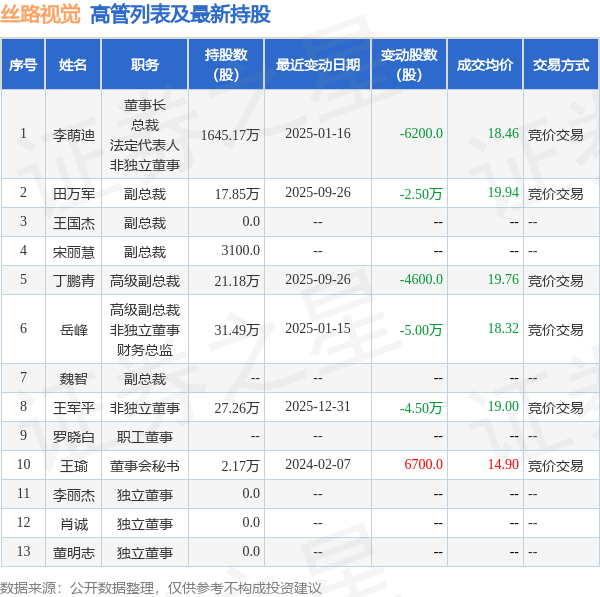Select the name 魏智
The height and width of the screenshot is (597, 600).
tap(73, 379)
